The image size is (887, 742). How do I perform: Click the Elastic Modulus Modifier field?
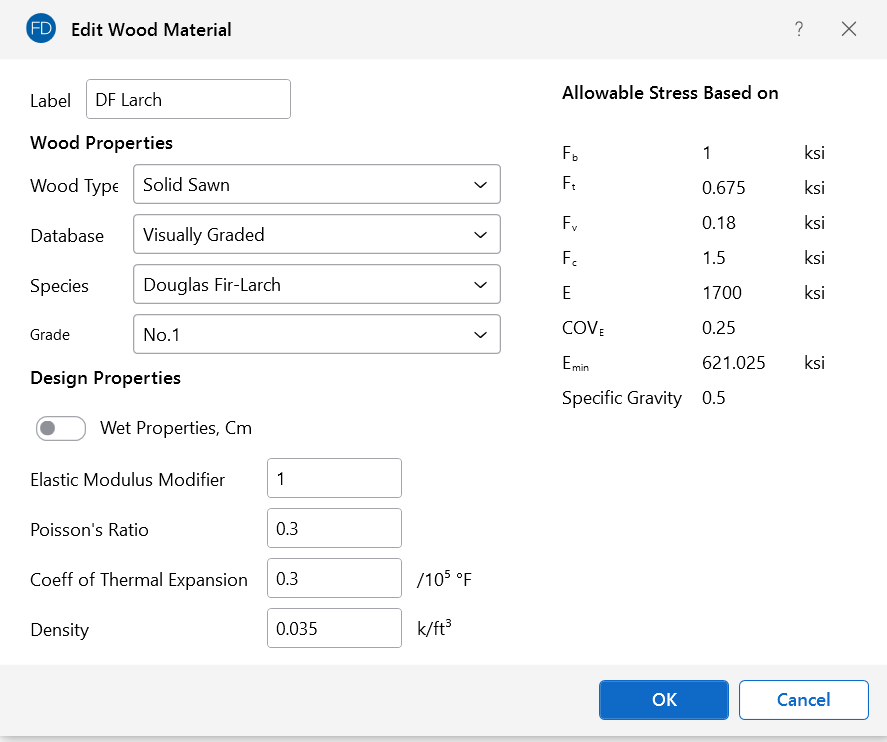tap(334, 479)
